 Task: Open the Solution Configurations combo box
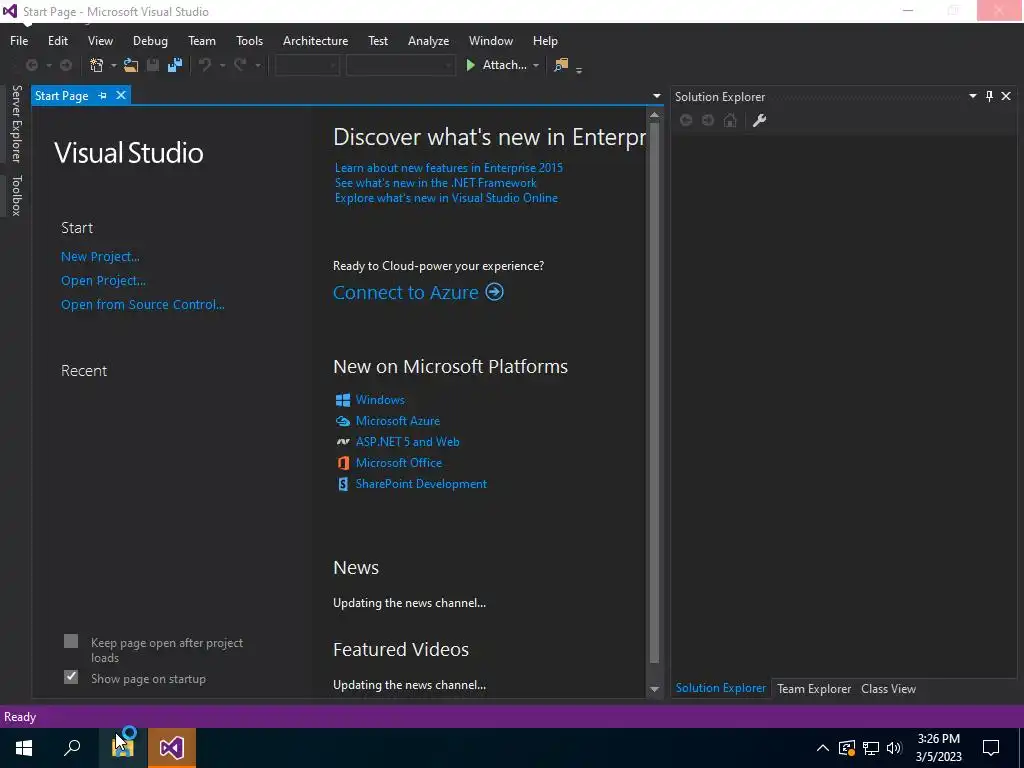pyautogui.click(x=307, y=65)
